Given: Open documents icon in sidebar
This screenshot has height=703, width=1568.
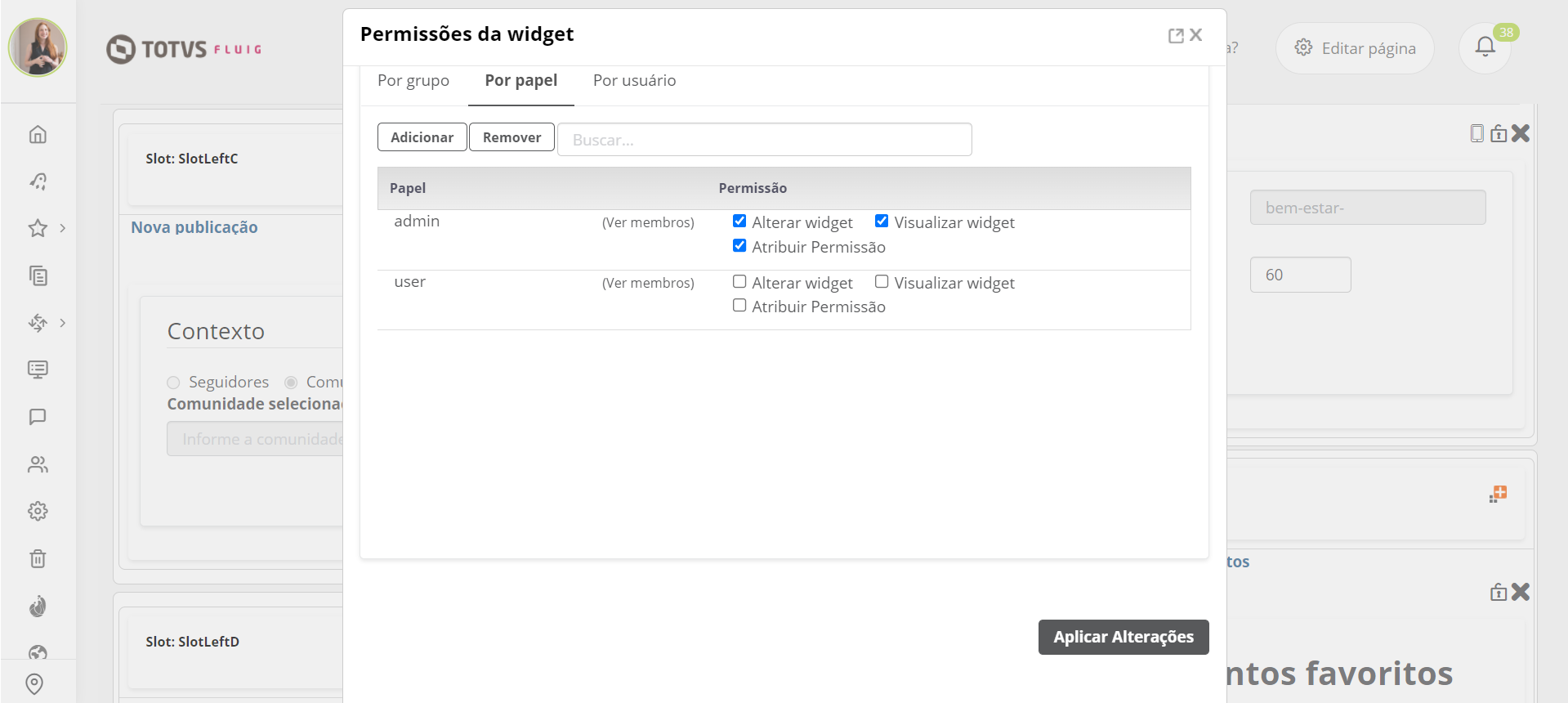Looking at the screenshot, I should (x=38, y=275).
